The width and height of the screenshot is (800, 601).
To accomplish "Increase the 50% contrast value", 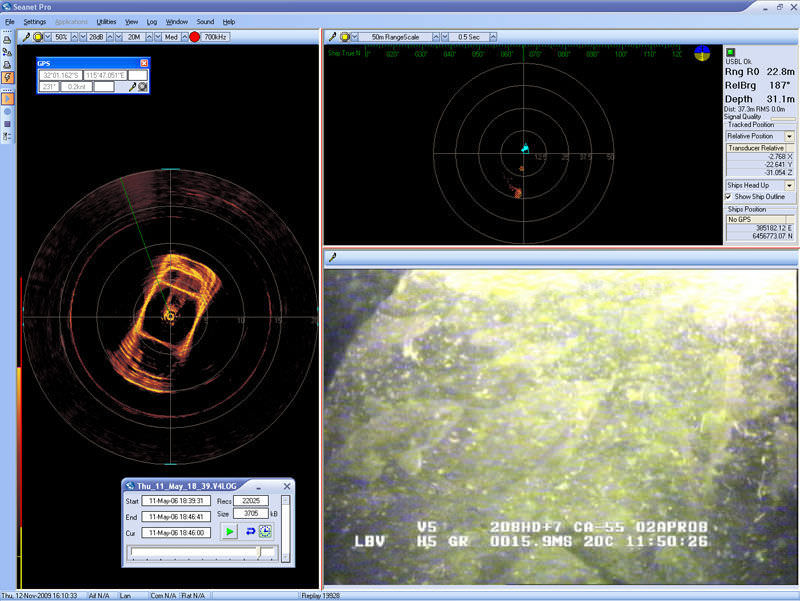I will [x=74, y=37].
